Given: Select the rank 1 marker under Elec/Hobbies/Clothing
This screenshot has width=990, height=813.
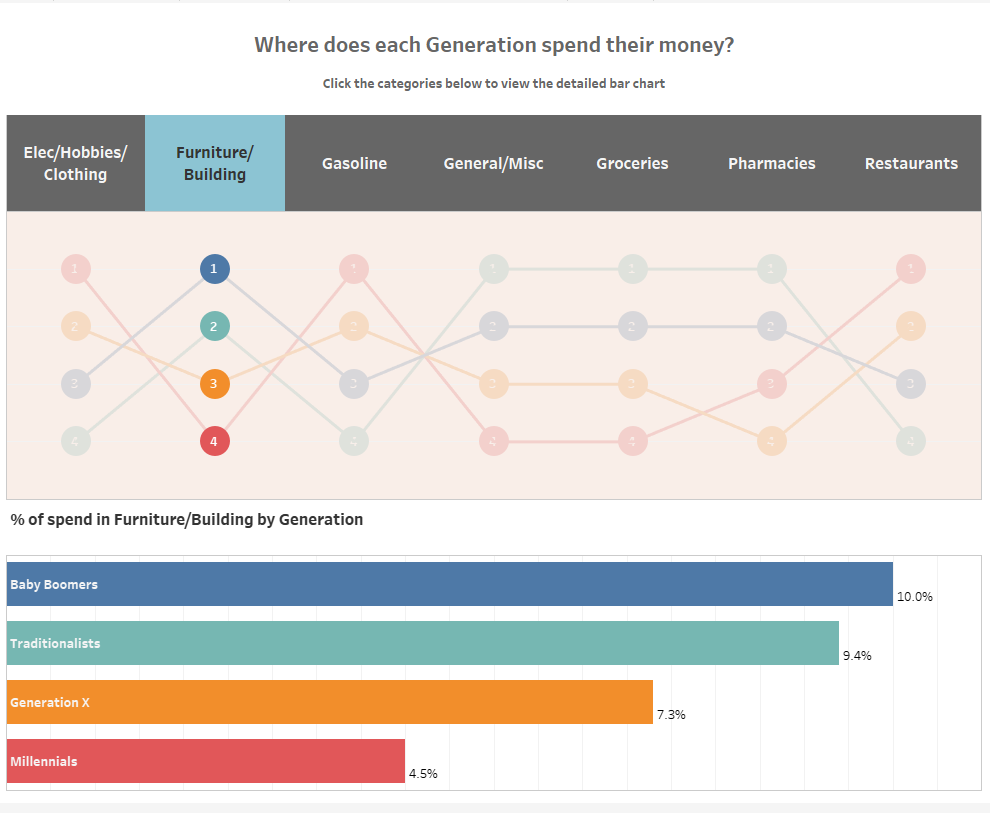Looking at the screenshot, I should (x=76, y=268).
